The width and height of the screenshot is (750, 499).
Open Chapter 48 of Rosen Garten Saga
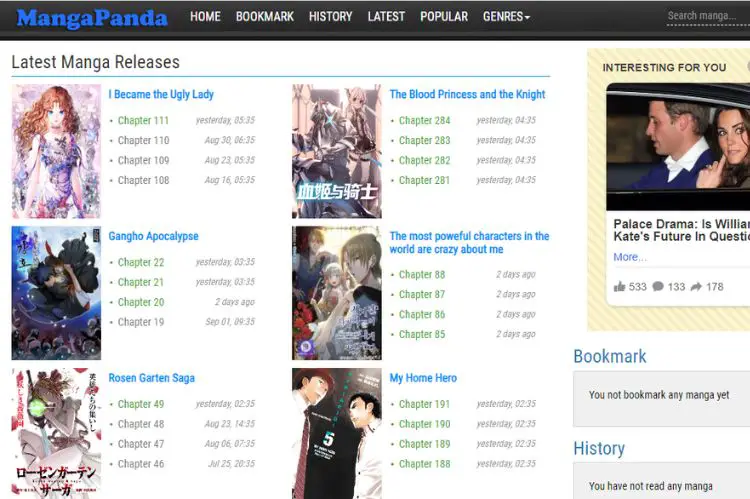[x=141, y=424]
